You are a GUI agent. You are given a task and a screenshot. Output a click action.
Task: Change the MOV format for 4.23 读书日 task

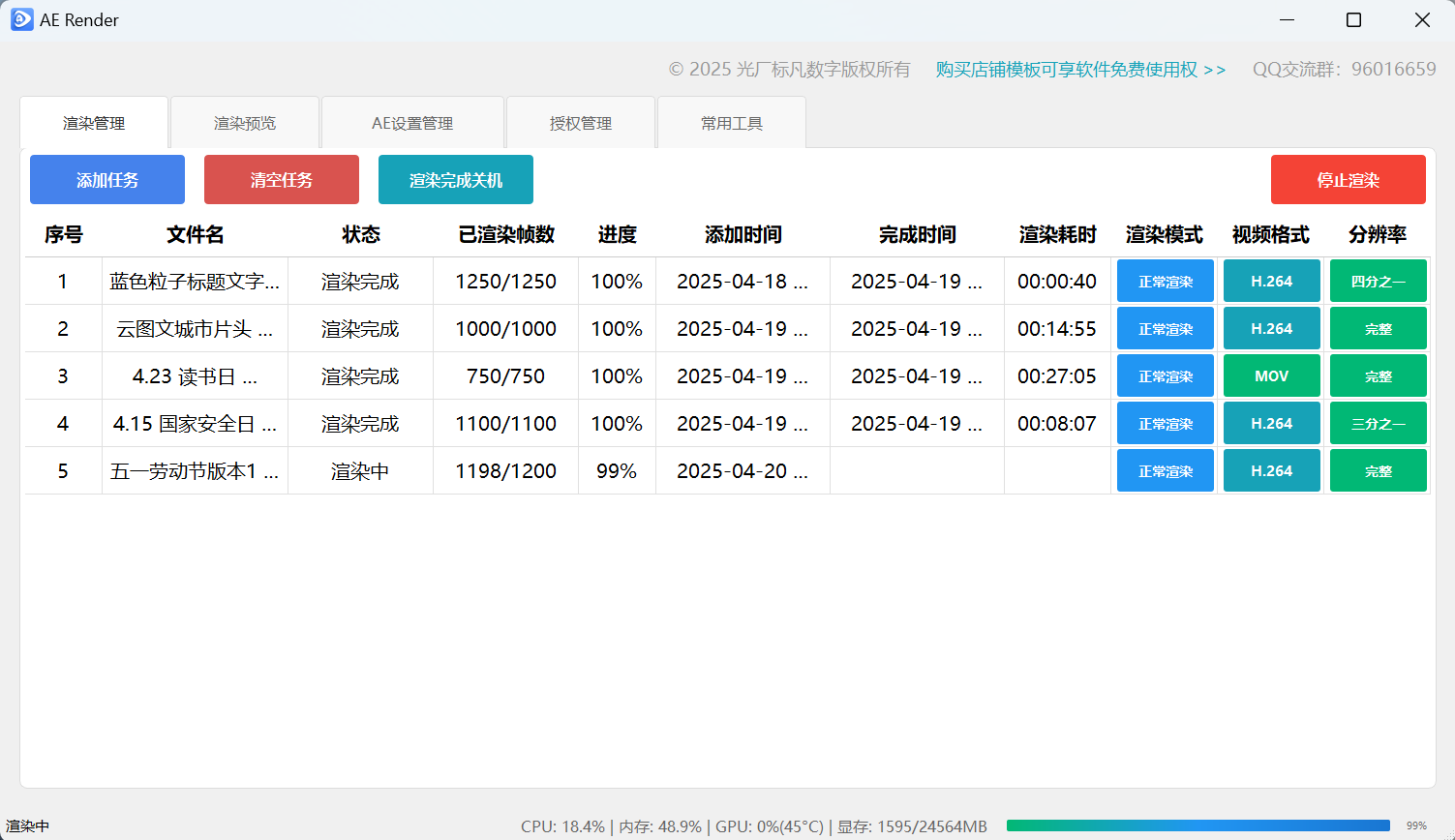click(x=1271, y=375)
